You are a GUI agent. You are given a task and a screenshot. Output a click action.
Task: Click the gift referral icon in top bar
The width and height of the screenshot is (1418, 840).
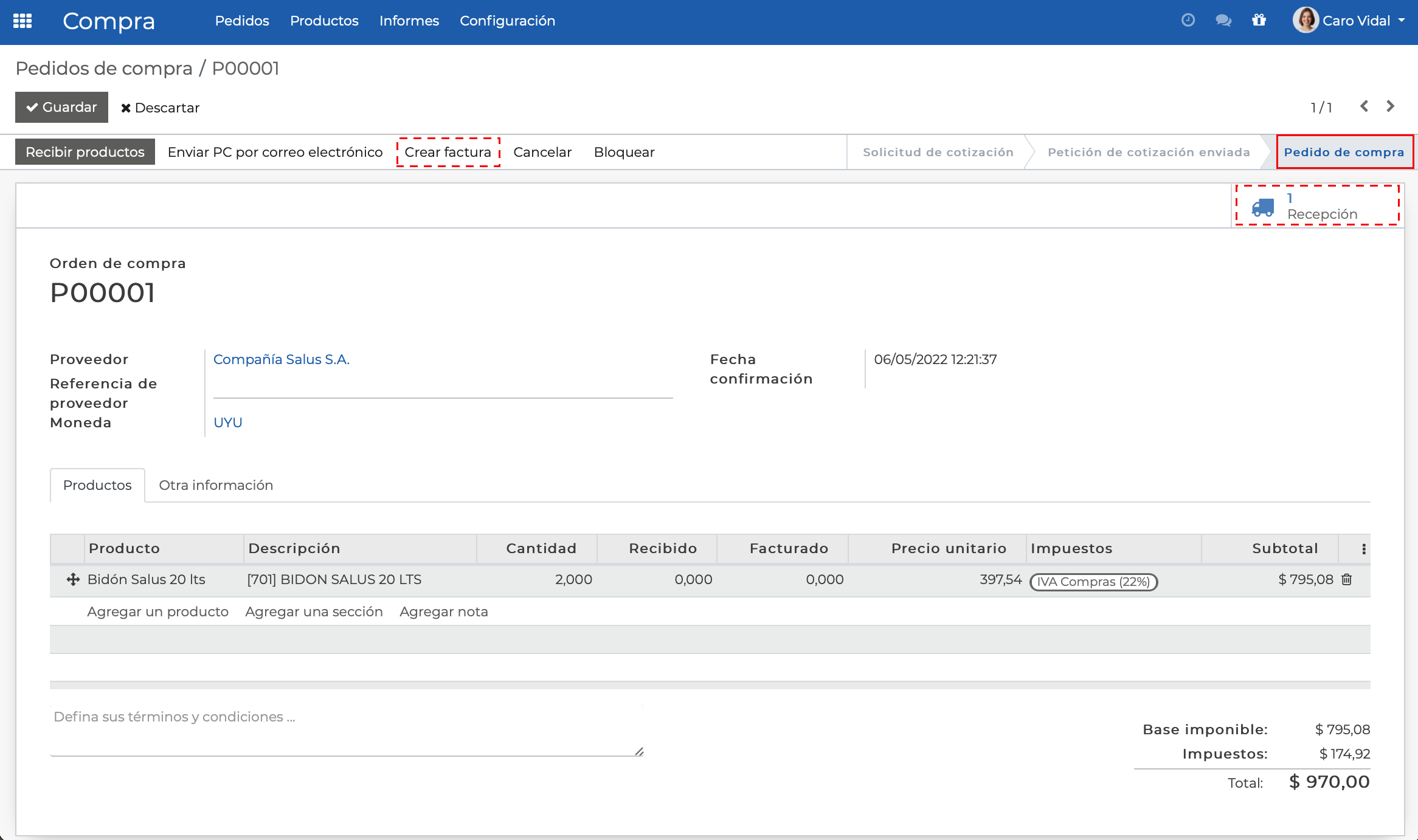tap(1259, 21)
